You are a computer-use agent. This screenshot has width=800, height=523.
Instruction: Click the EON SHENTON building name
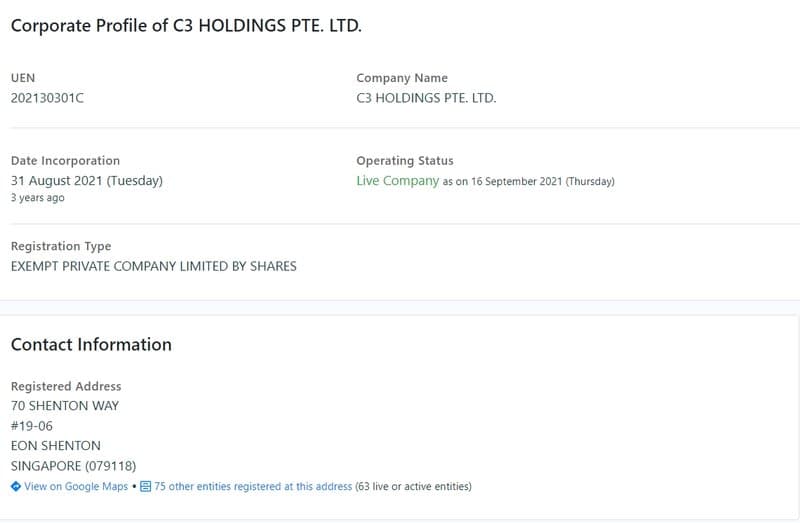coord(56,446)
